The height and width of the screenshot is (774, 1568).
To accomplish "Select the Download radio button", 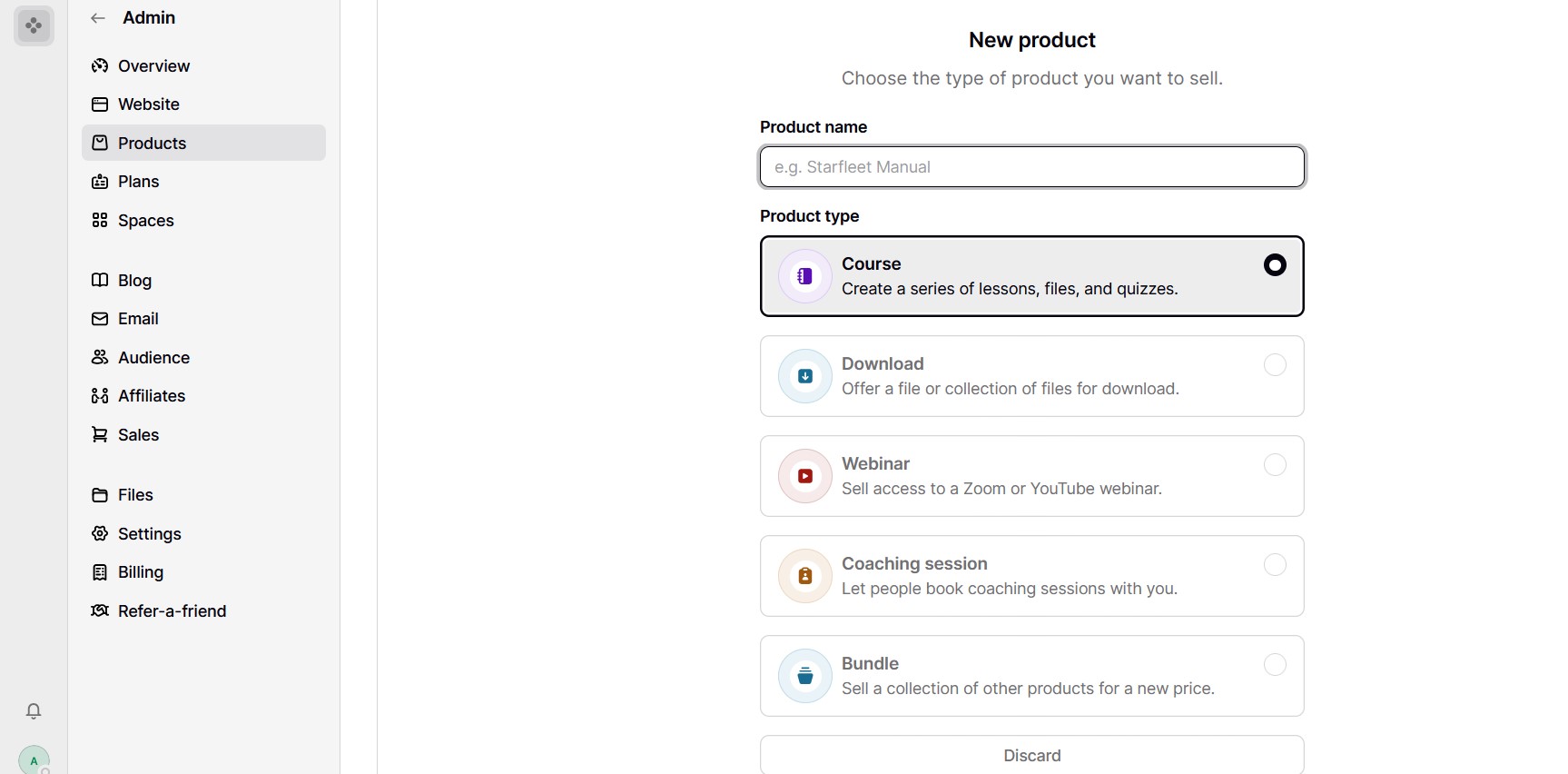I will click(x=1275, y=365).
